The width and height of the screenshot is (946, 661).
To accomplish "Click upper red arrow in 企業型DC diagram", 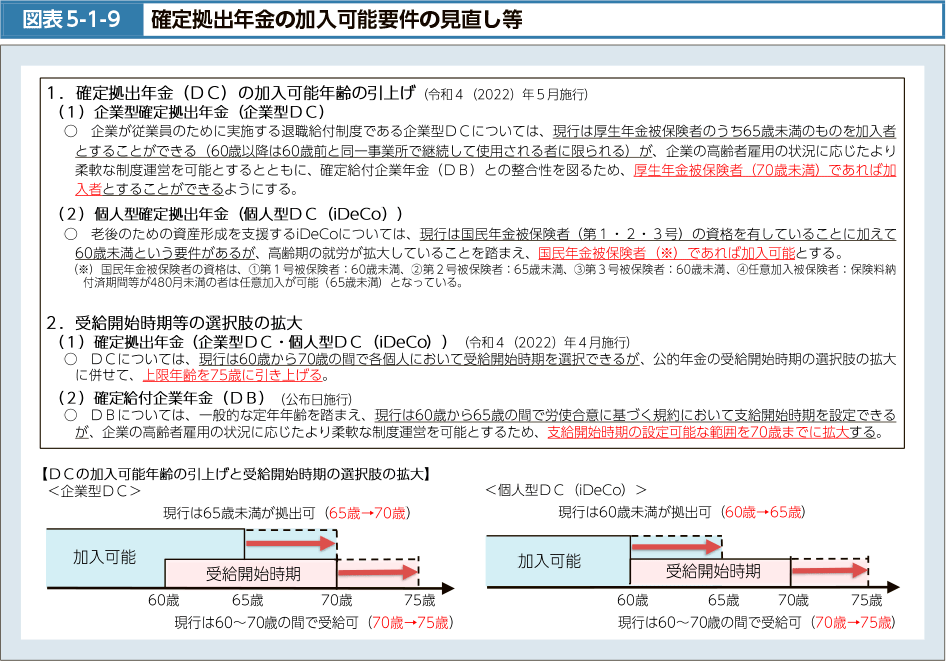I will pos(291,543).
